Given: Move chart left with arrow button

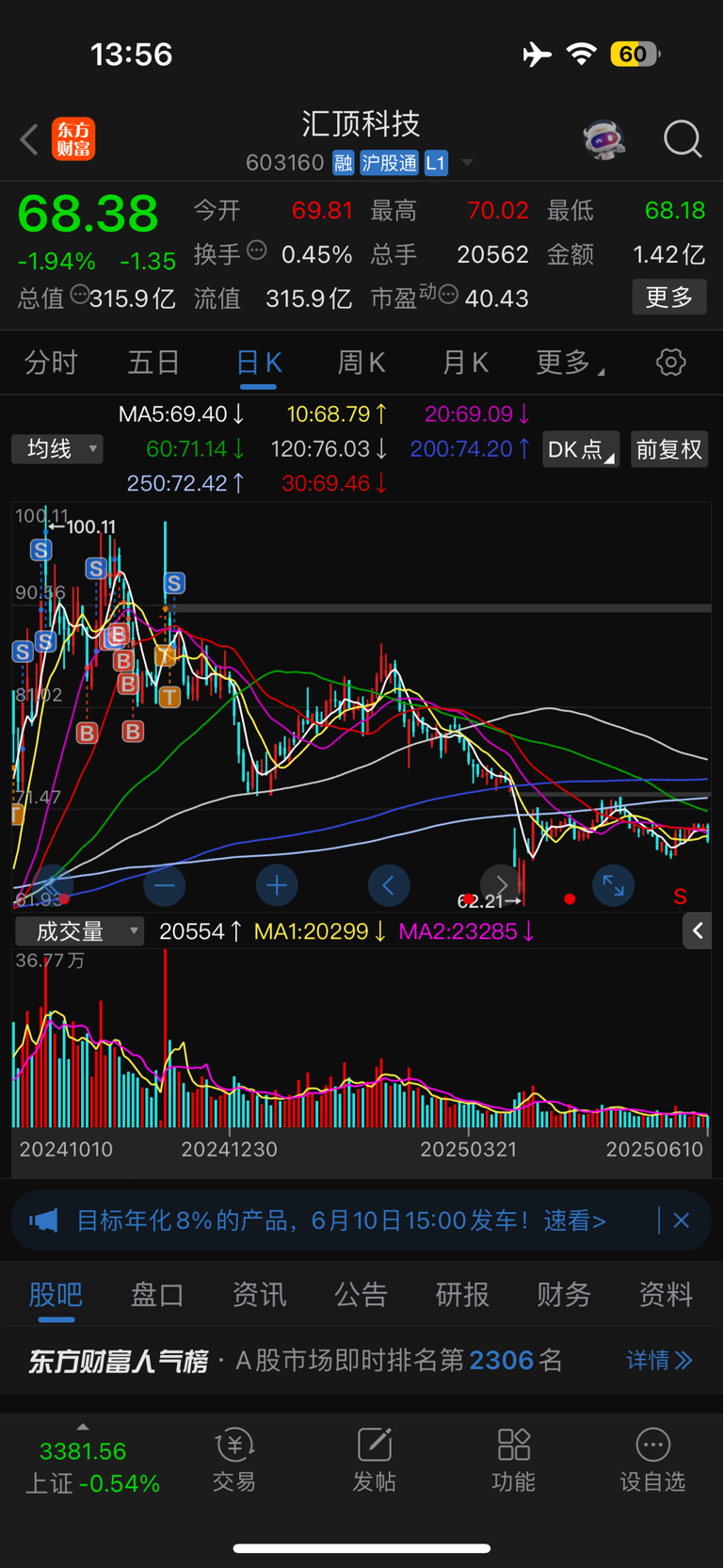Looking at the screenshot, I should coord(389,885).
